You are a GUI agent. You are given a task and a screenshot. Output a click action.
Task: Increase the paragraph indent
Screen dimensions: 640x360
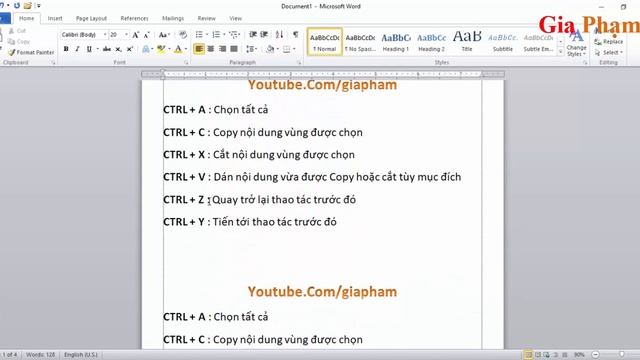point(264,35)
